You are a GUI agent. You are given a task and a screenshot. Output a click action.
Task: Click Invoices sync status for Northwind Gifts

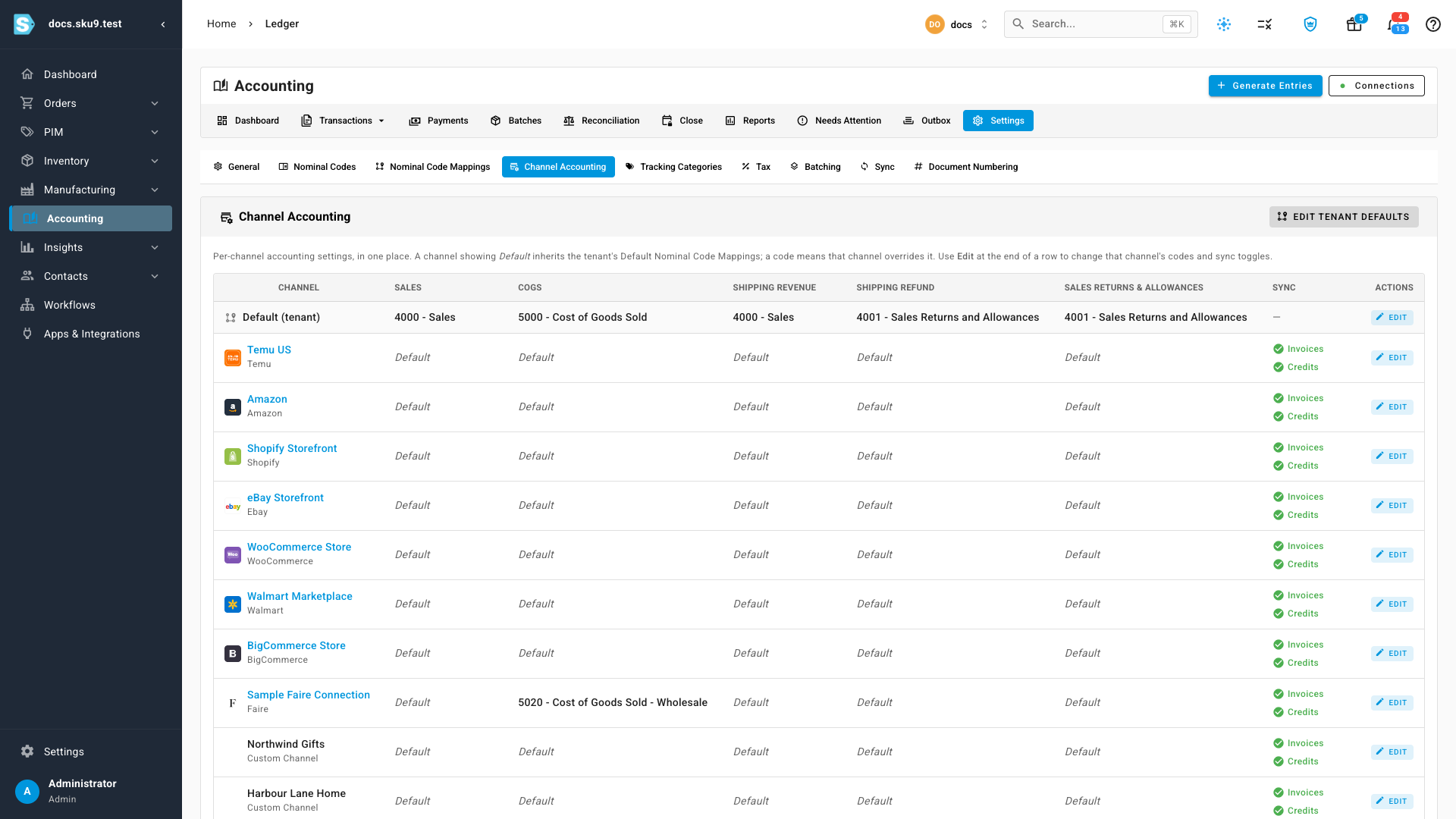(1298, 743)
